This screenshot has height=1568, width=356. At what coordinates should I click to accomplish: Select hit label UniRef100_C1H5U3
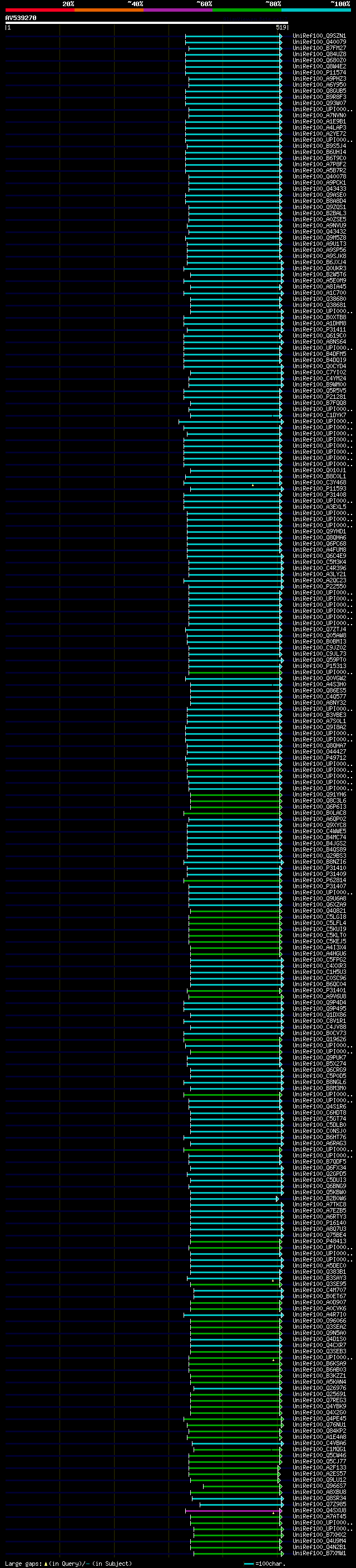[319, 972]
